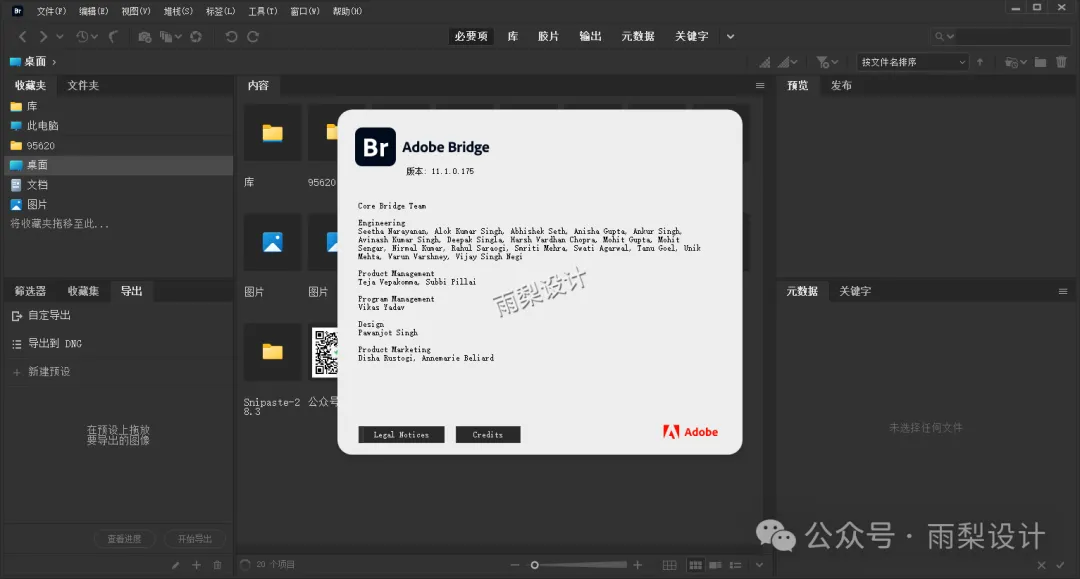Go back with the left arrow icon
Viewport: 1080px width, 579px height.
[x=23, y=36]
